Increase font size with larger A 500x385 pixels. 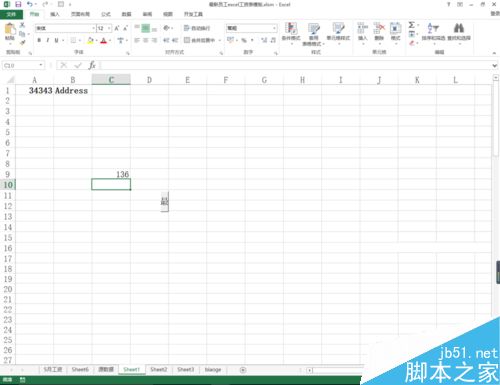pos(117,28)
